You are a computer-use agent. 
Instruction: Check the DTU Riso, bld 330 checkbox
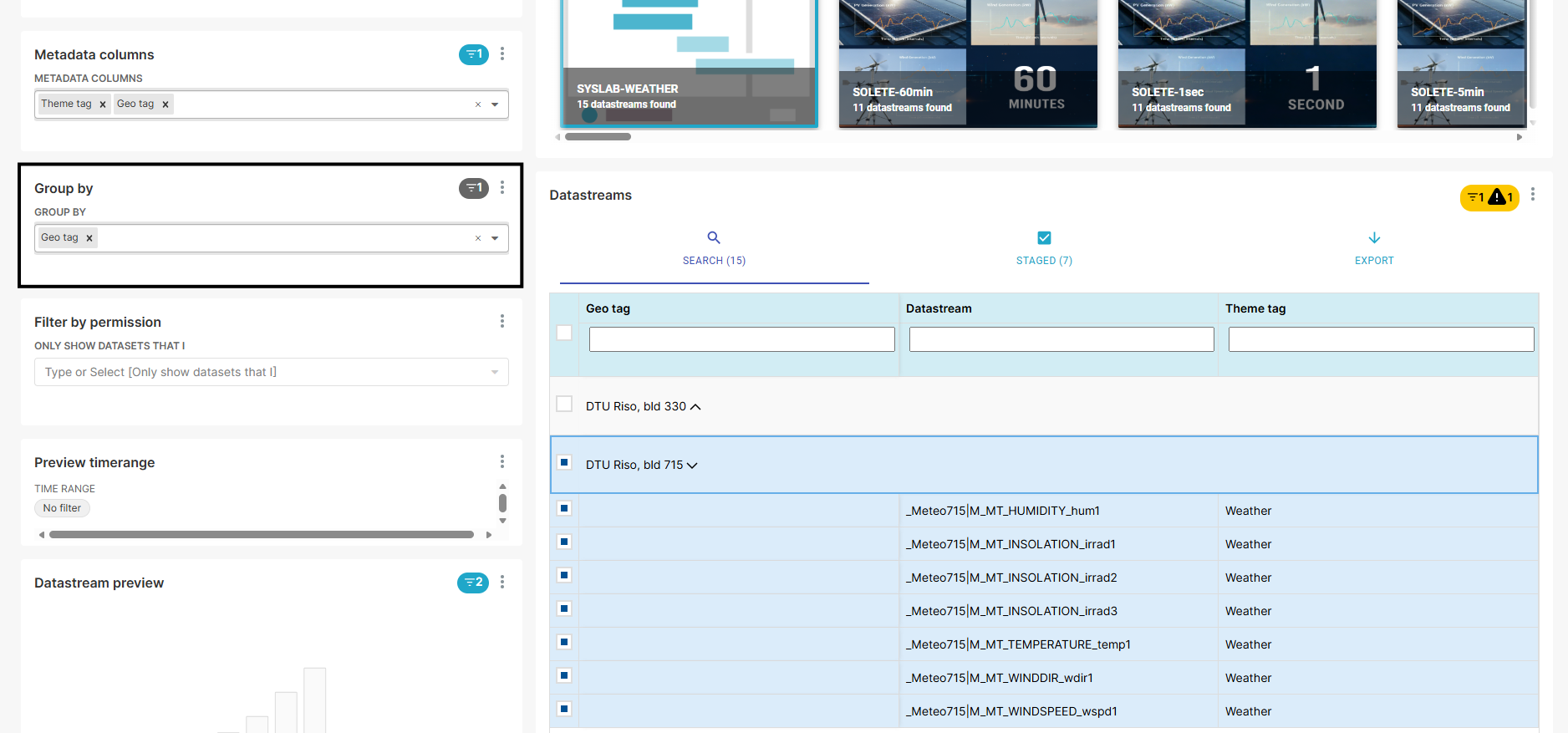point(564,405)
